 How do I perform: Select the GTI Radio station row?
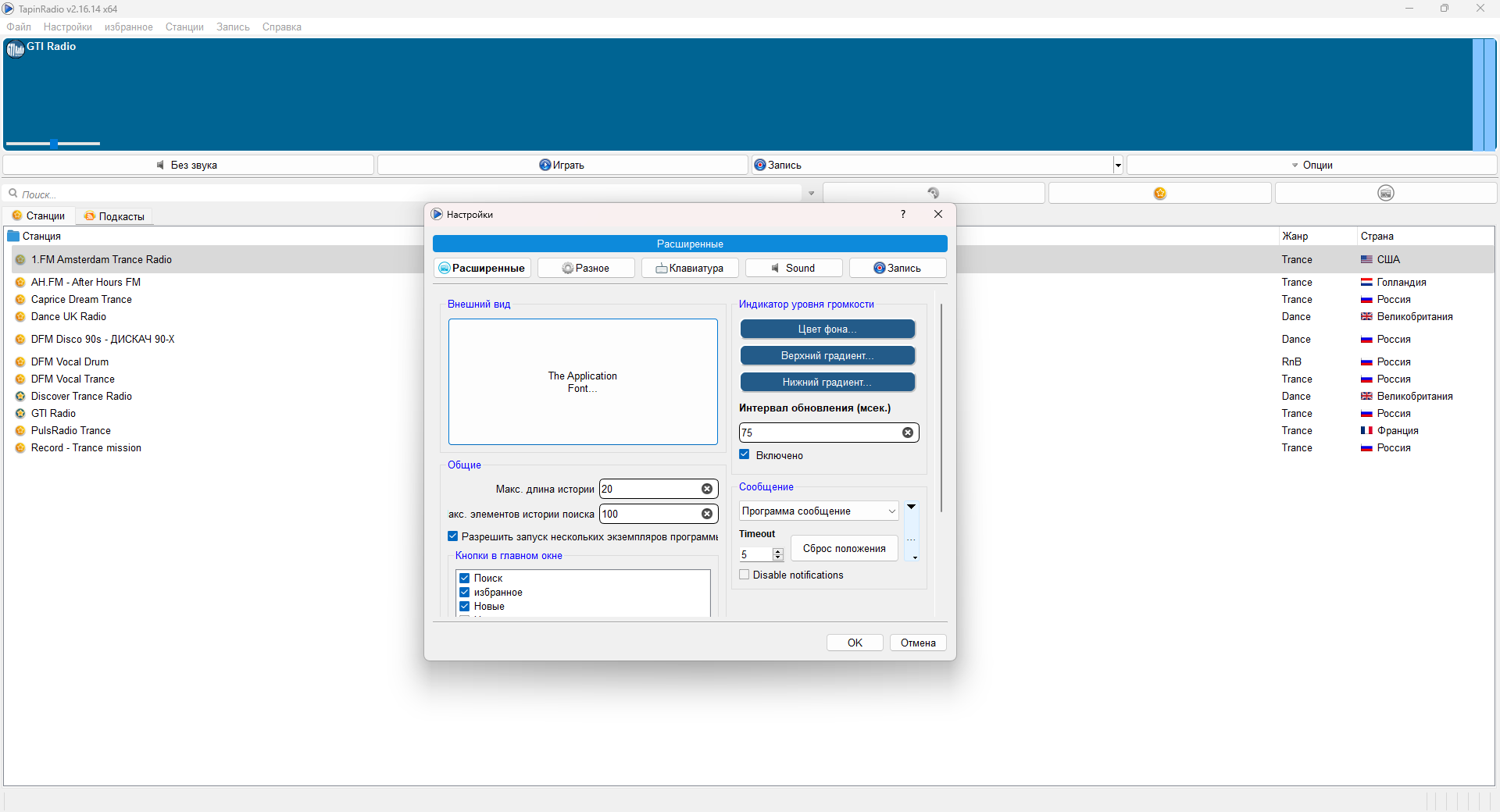[53, 413]
